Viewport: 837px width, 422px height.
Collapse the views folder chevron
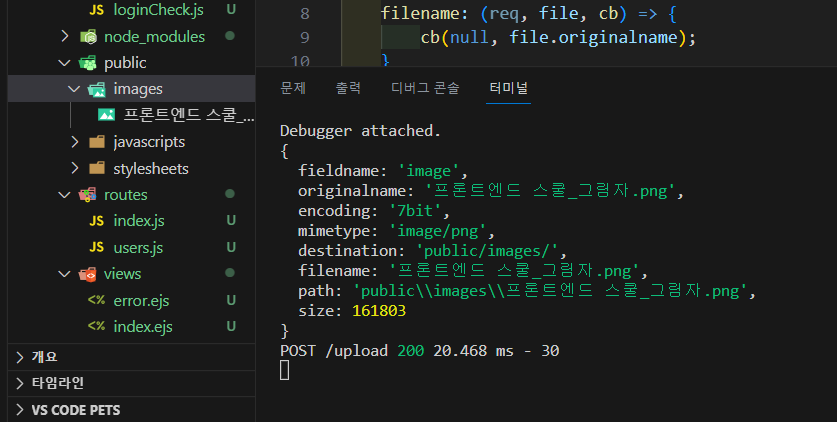(x=65, y=274)
